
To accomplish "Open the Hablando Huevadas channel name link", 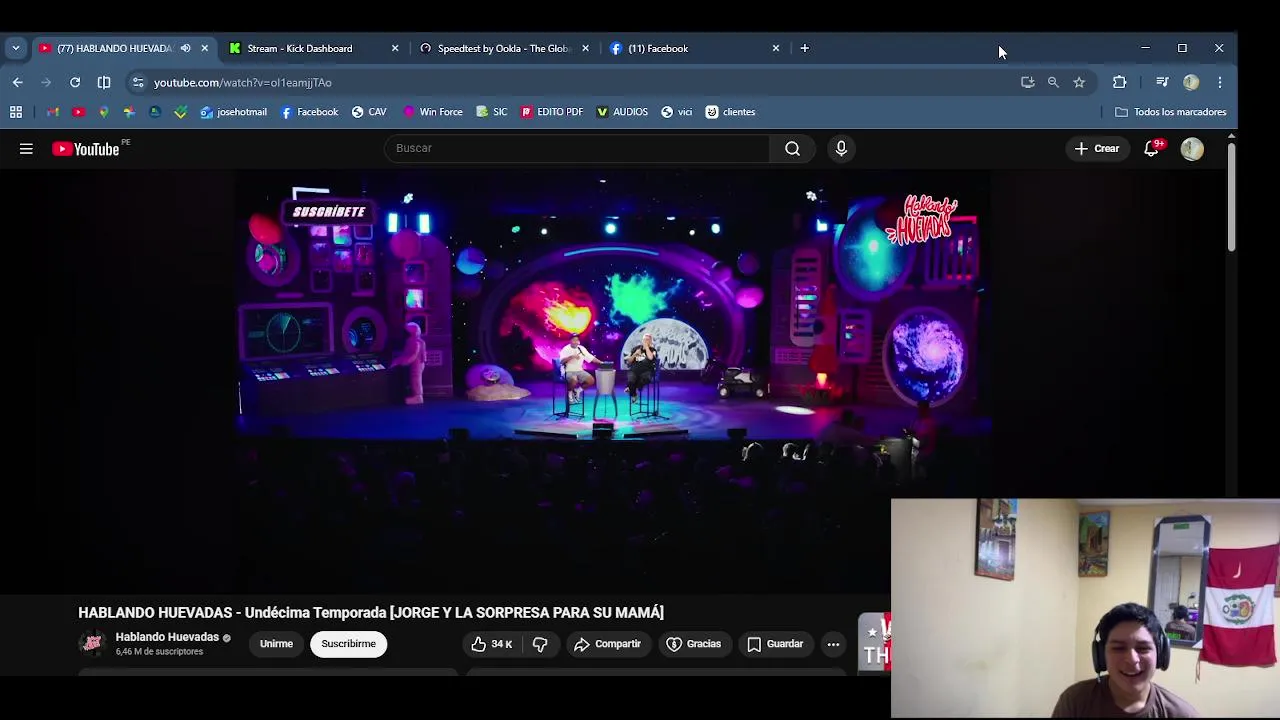I will coord(167,637).
